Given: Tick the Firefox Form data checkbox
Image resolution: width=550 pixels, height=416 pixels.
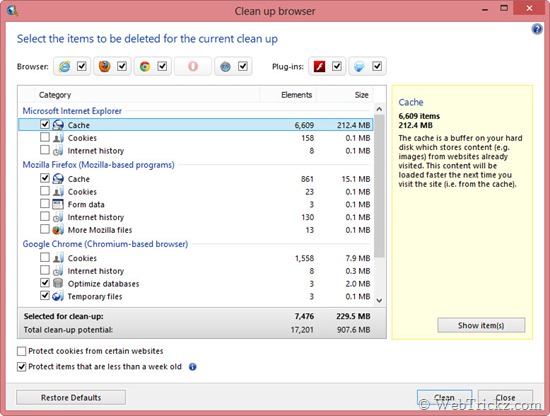Looking at the screenshot, I should [x=45, y=204].
